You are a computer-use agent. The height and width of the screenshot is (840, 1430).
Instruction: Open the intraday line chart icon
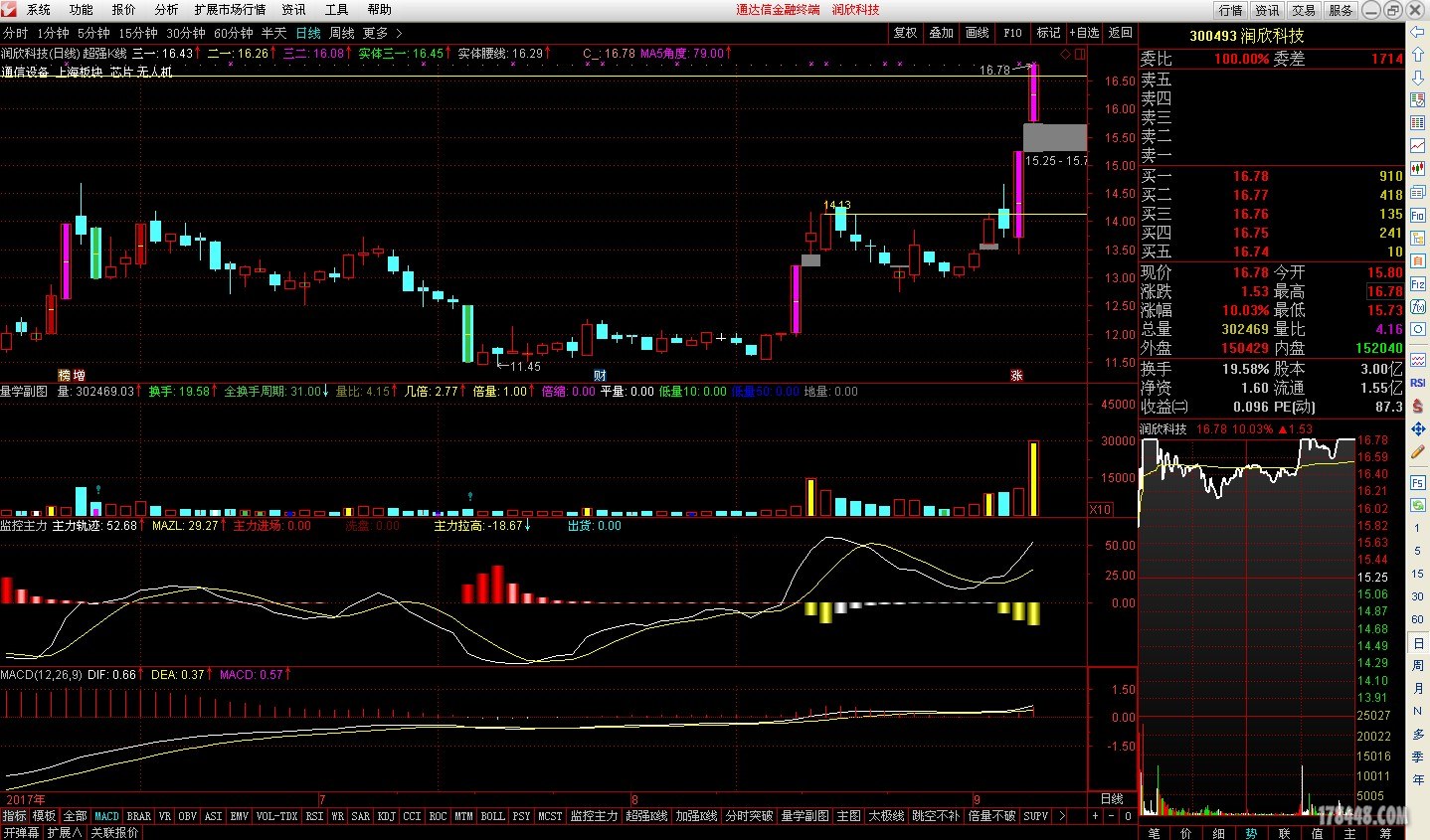click(x=1417, y=146)
